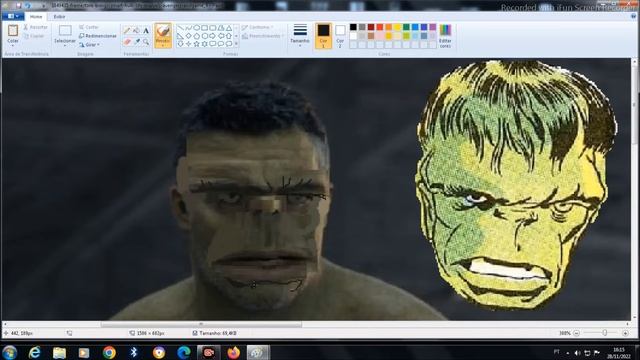Choose the oval shape in Formas
The image size is (640, 360).
coord(196,28)
